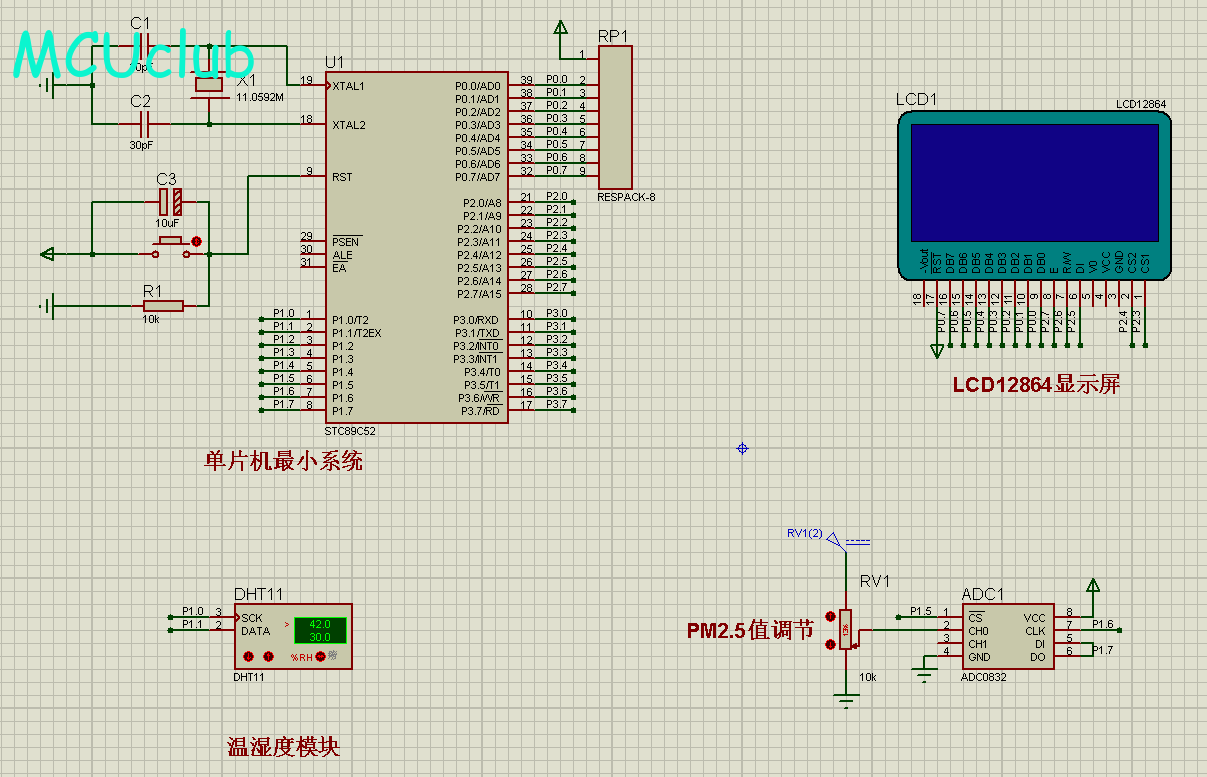Select the STC89C52 microcontroller U1
Viewport: 1207px width, 777px height.
point(415,248)
